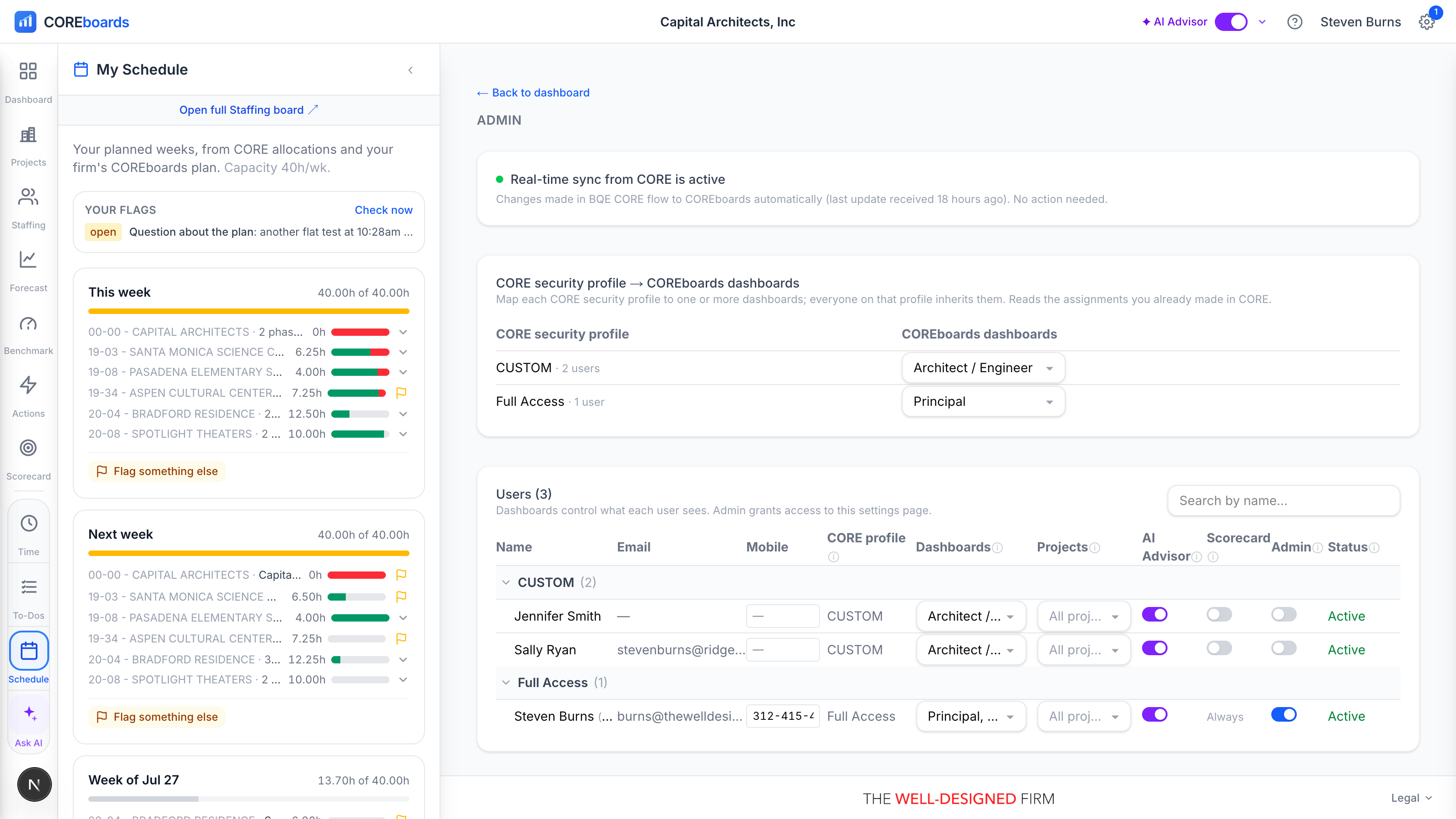This screenshot has height=819, width=1456.
Task: Open the Legal footer menu
Action: point(1411,798)
